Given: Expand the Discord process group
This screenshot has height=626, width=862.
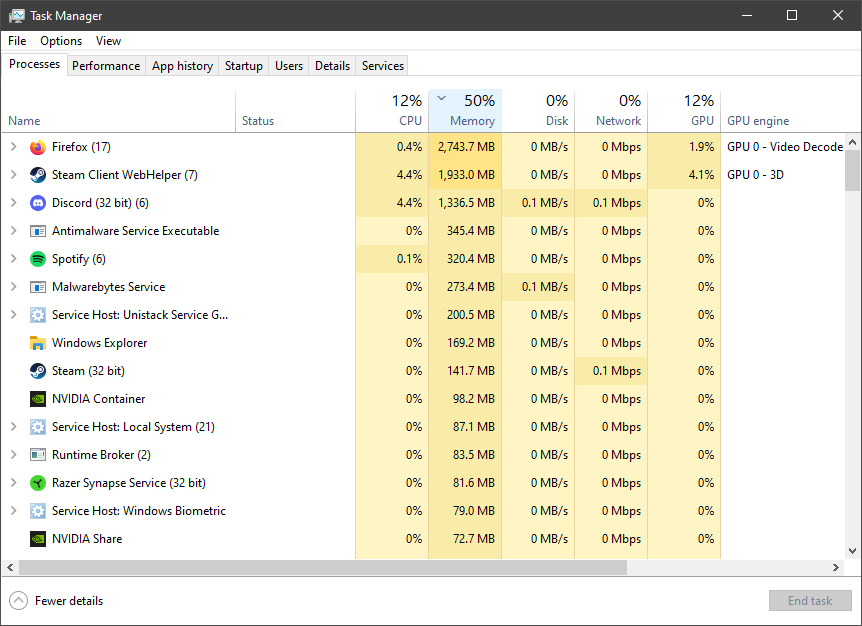Looking at the screenshot, I should coord(14,203).
